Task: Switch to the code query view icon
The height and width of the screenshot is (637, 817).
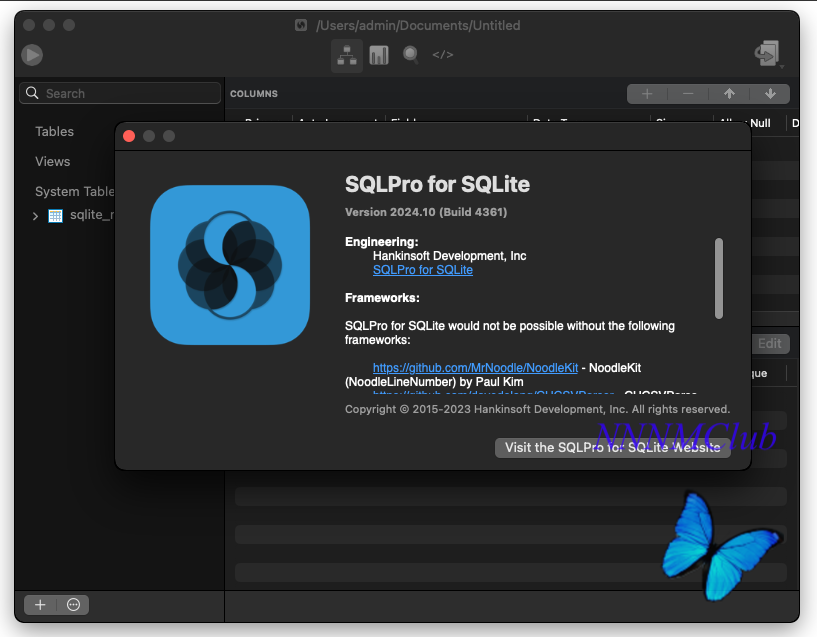Action: pyautogui.click(x=442, y=55)
